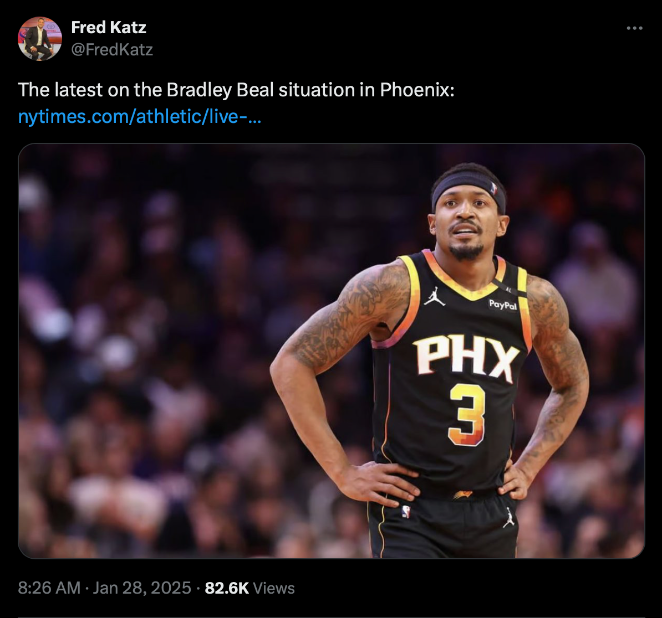Click the 8:26 AM timestamp
662x618 pixels.
click(49, 588)
